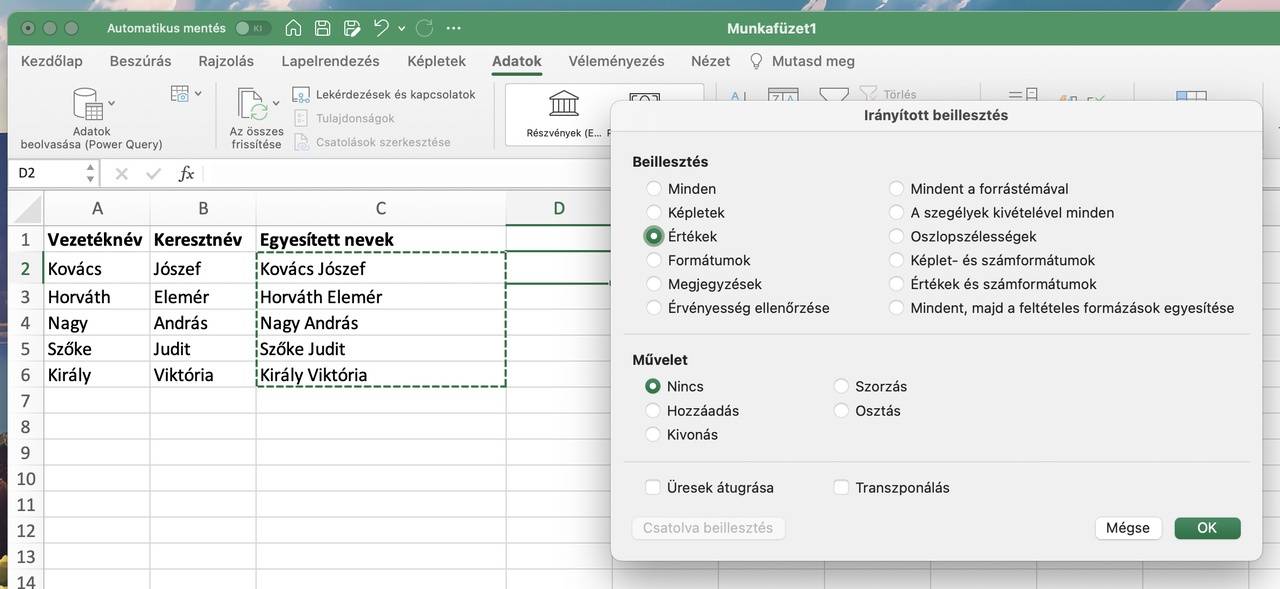Click into the formula bar input
The image size is (1280, 589).
click(405, 173)
